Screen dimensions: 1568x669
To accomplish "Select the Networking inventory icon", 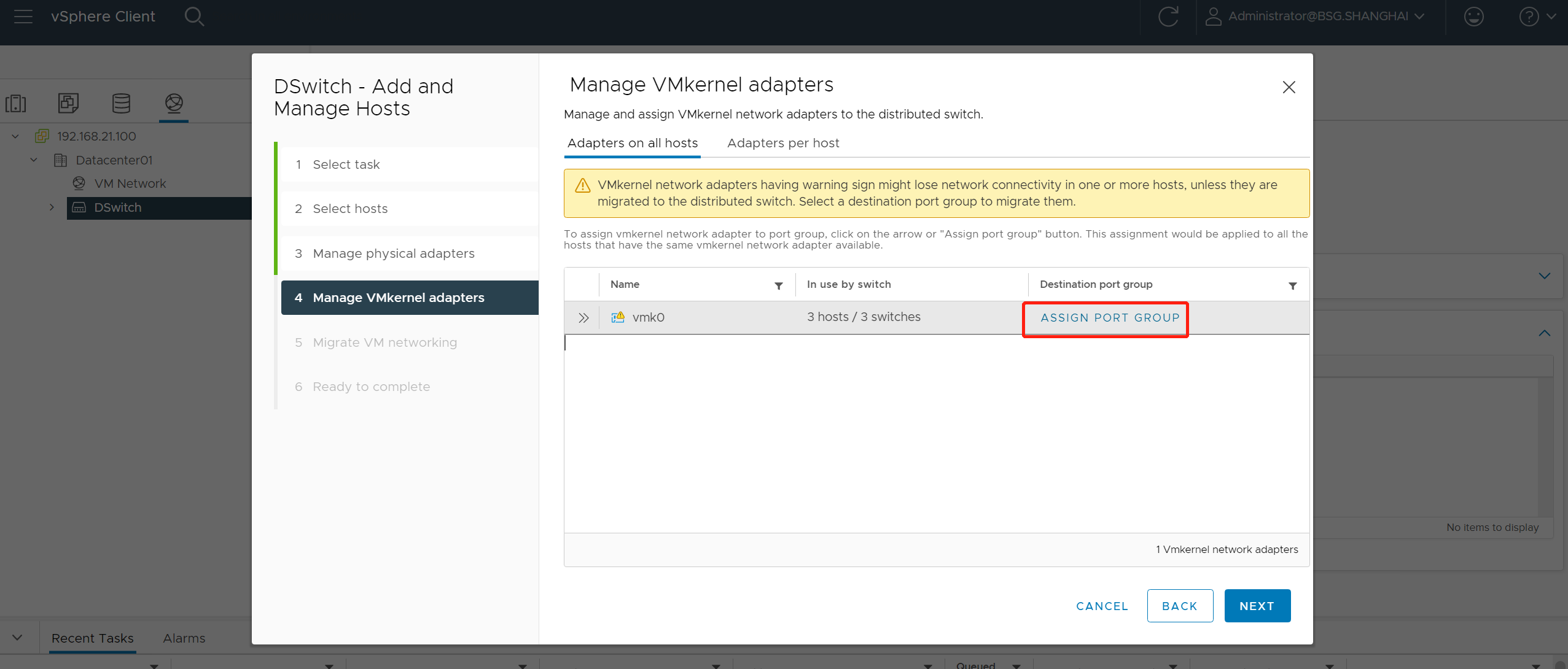I will [x=174, y=103].
